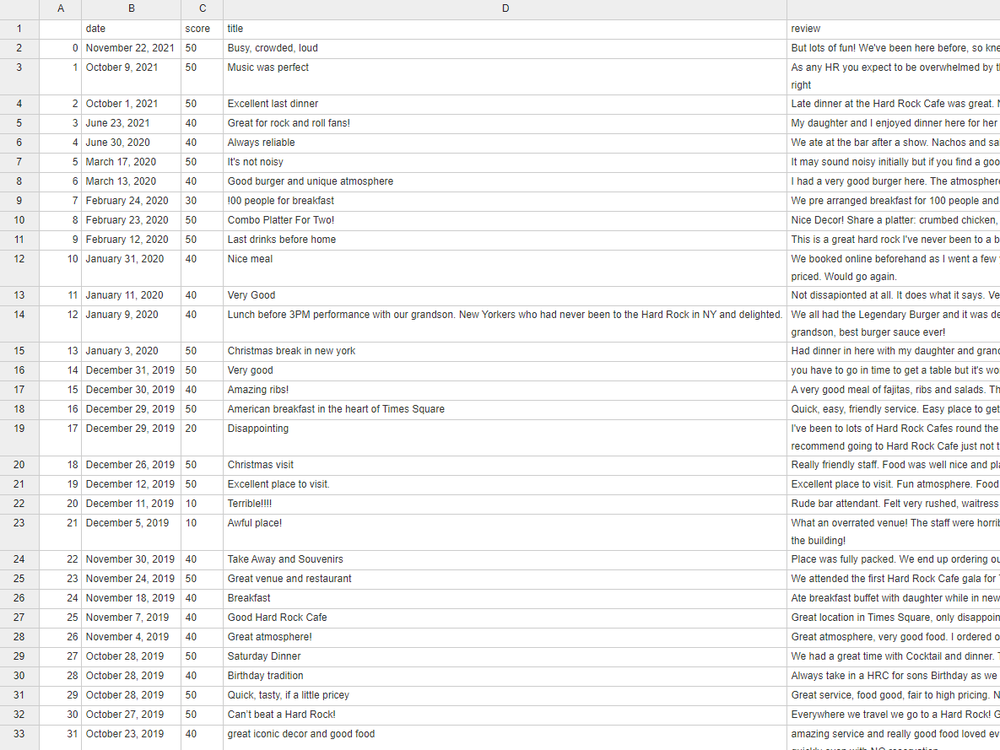1000x750 pixels.
Task: Select the wide column D header
Action: pyautogui.click(x=505, y=9)
